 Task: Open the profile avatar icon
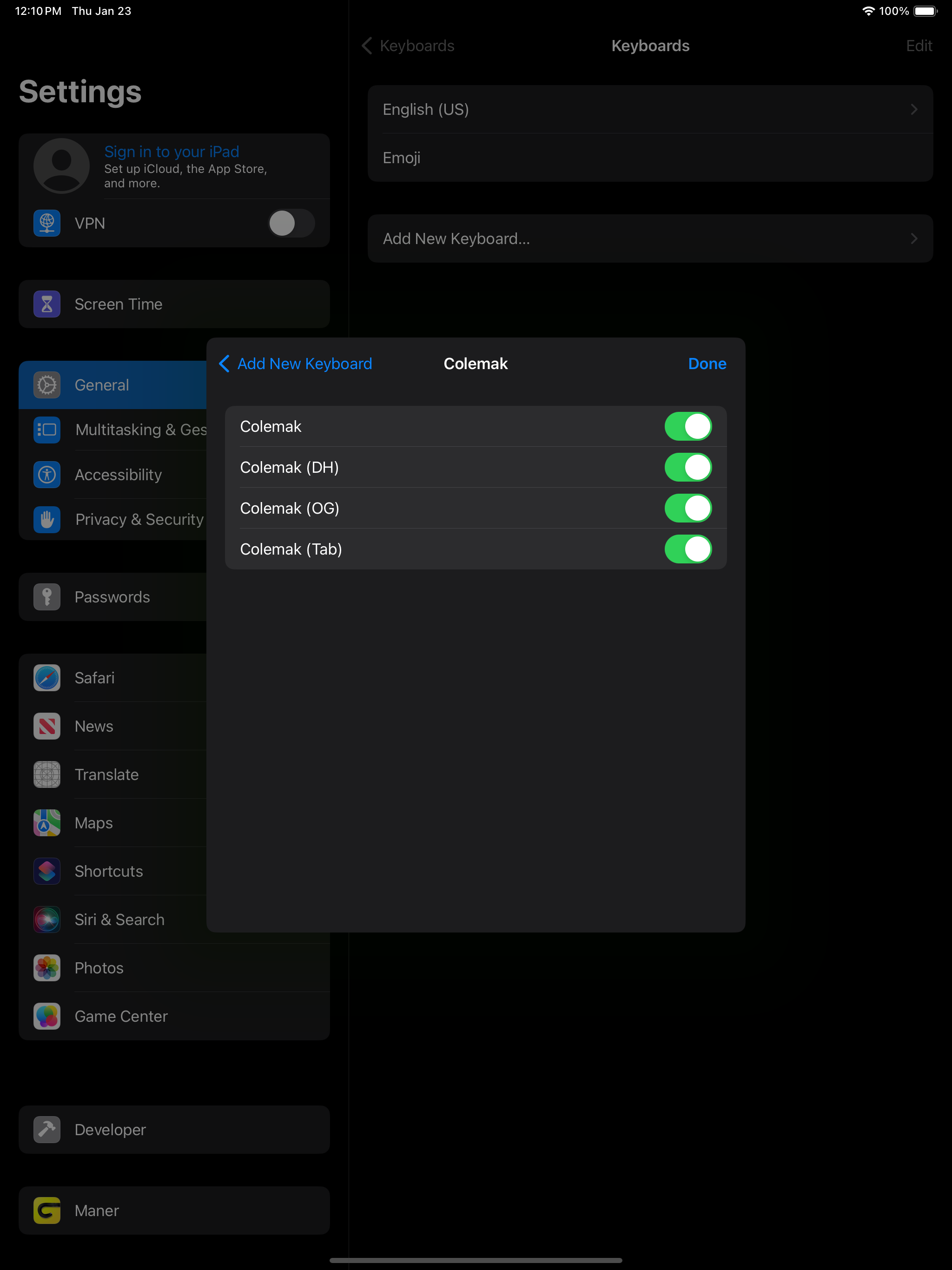click(61, 166)
